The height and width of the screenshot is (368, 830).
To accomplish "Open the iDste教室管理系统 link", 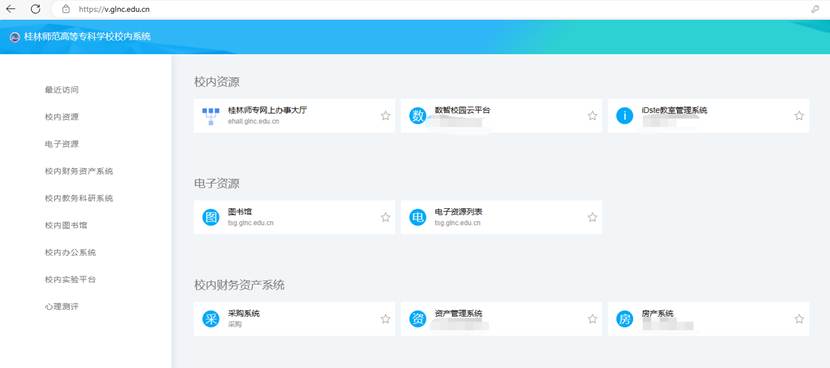I will pyautogui.click(x=674, y=110).
